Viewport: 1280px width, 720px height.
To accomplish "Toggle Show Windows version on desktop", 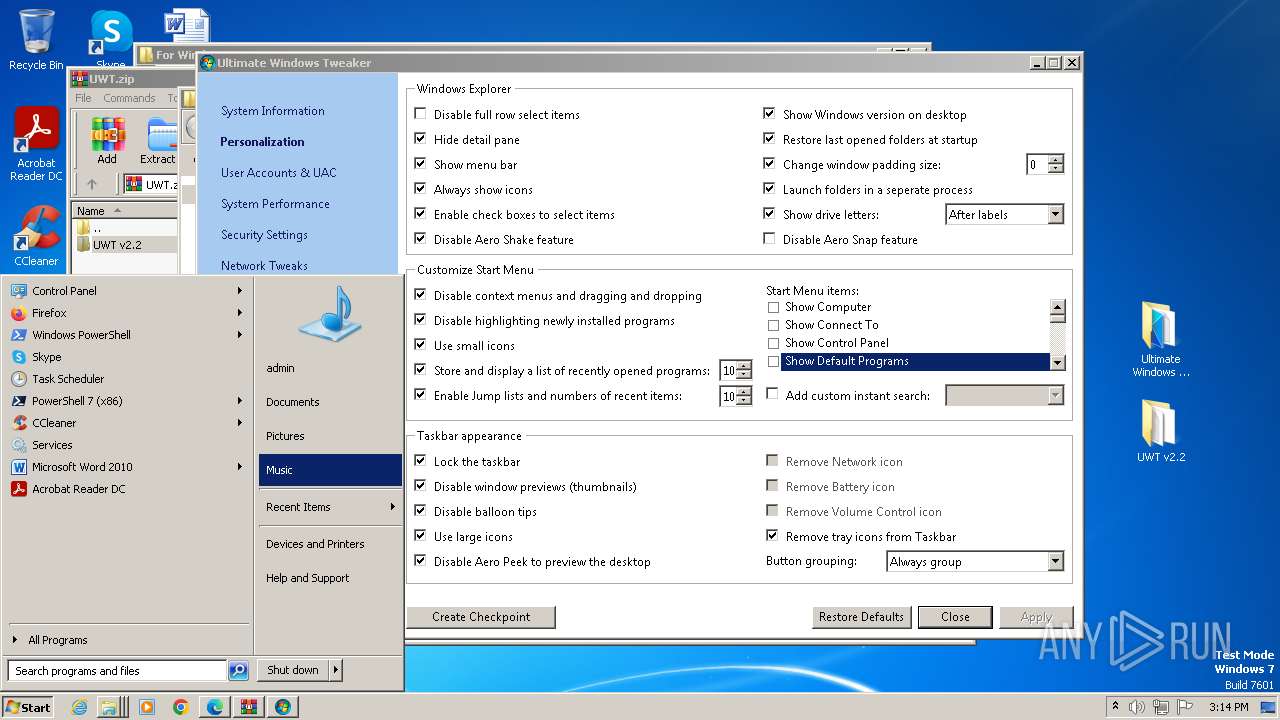I will tap(769, 114).
